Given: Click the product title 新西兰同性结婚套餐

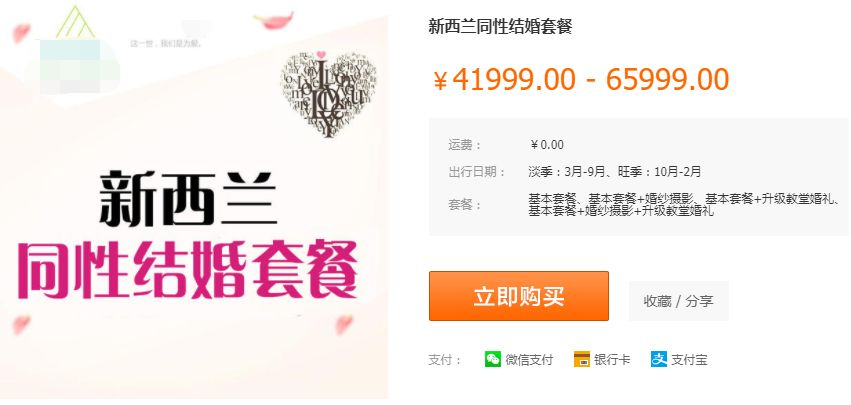Looking at the screenshot, I should 500,26.
